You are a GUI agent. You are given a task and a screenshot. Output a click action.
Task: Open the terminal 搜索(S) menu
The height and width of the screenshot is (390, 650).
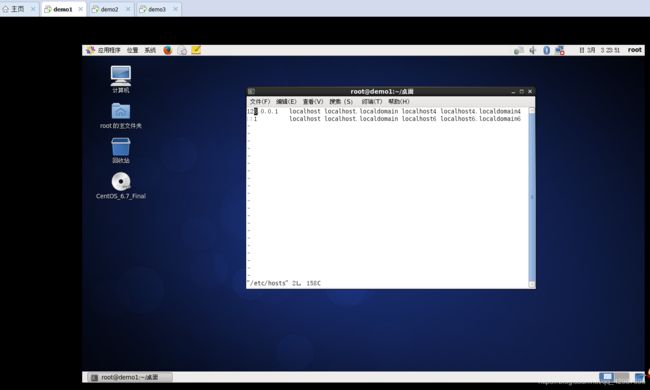coord(341,102)
